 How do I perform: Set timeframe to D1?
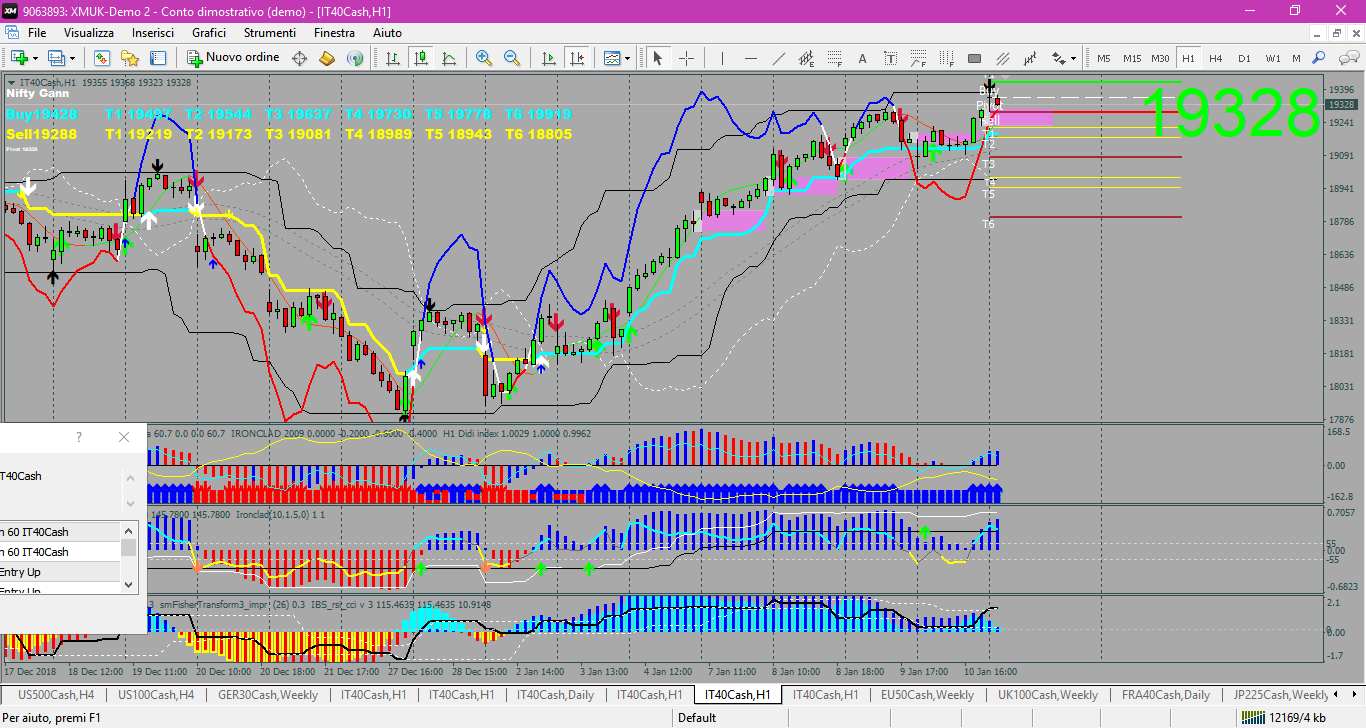(1244, 58)
